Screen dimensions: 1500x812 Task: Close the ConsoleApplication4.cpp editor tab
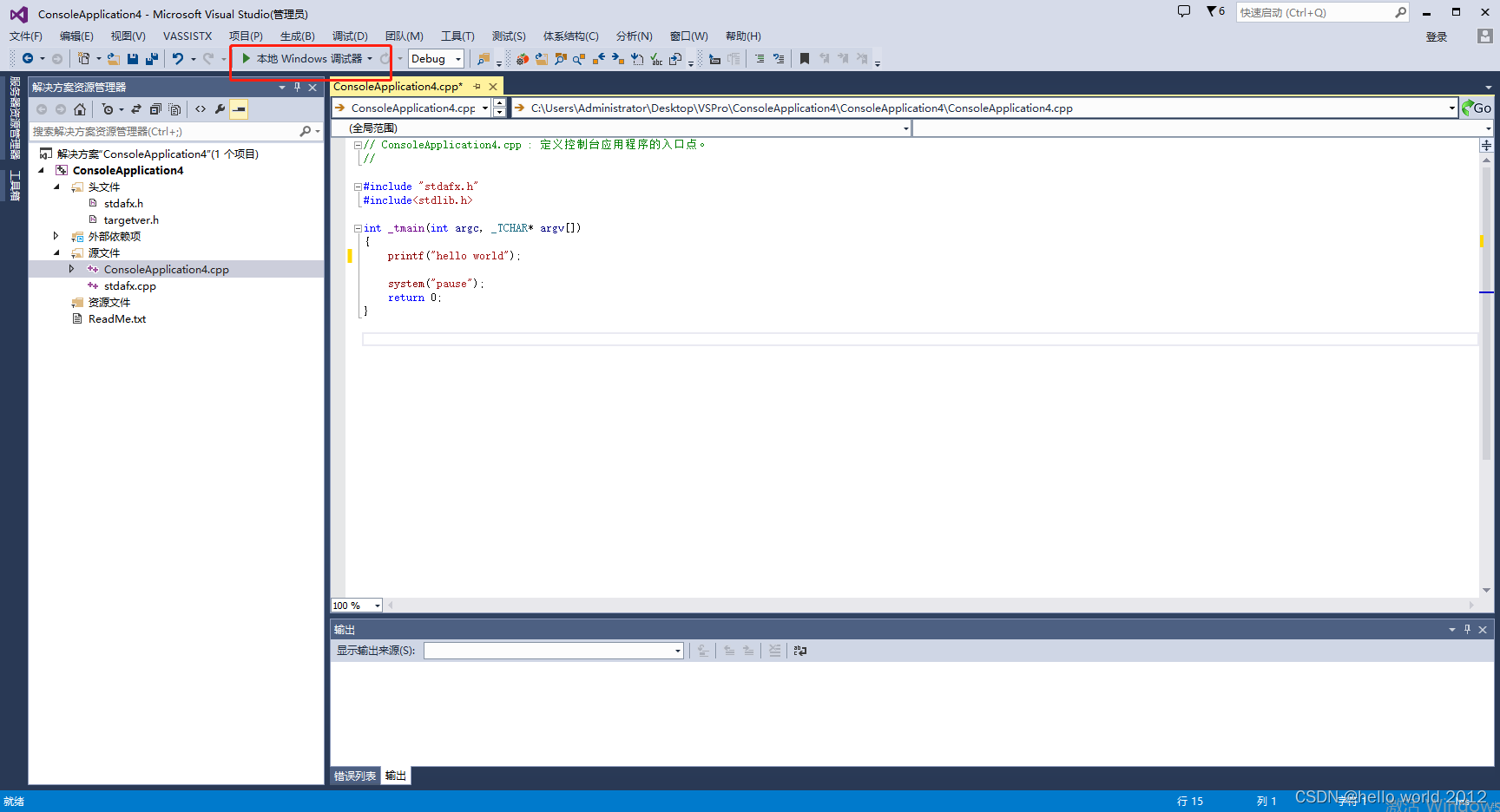(x=493, y=87)
